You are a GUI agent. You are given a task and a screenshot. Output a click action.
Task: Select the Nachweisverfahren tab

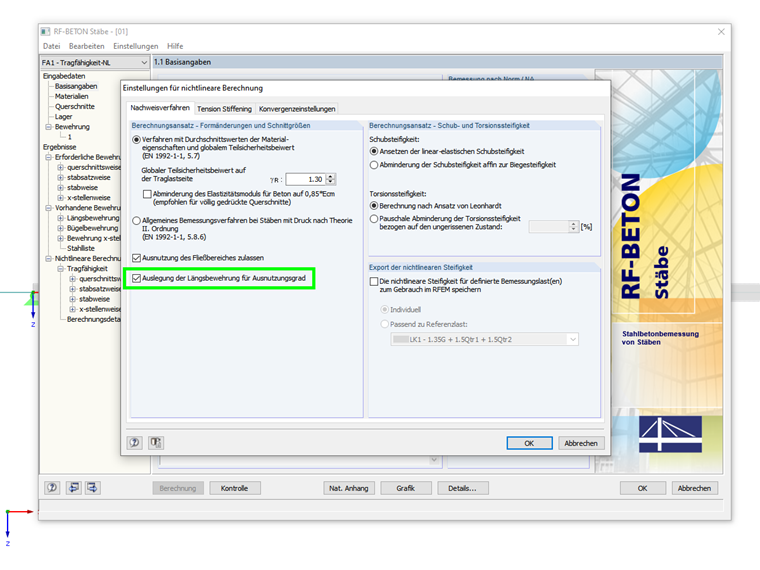[x=160, y=108]
